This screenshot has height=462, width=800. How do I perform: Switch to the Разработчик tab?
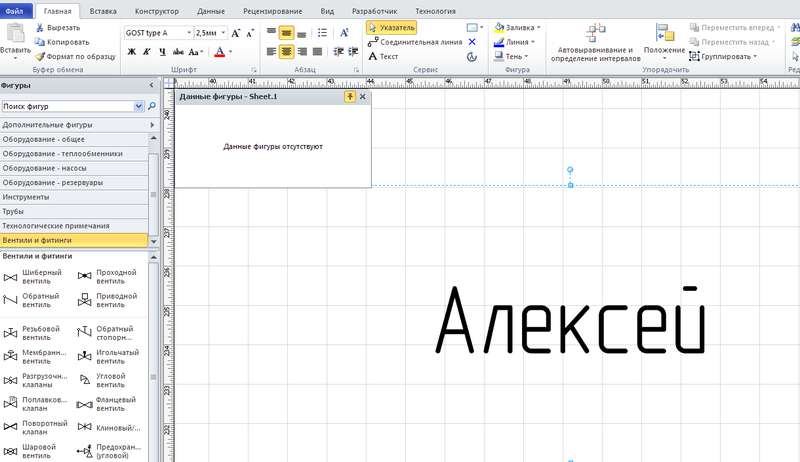click(x=374, y=11)
